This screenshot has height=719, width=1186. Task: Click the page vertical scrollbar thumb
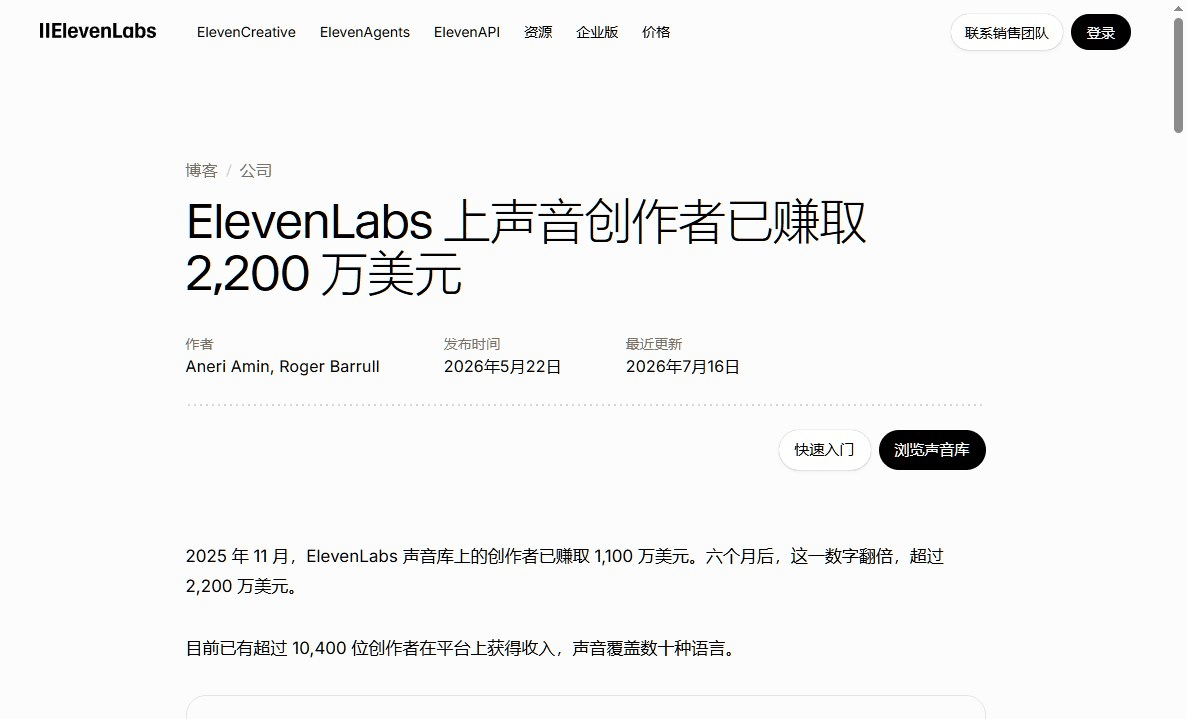pyautogui.click(x=1178, y=76)
